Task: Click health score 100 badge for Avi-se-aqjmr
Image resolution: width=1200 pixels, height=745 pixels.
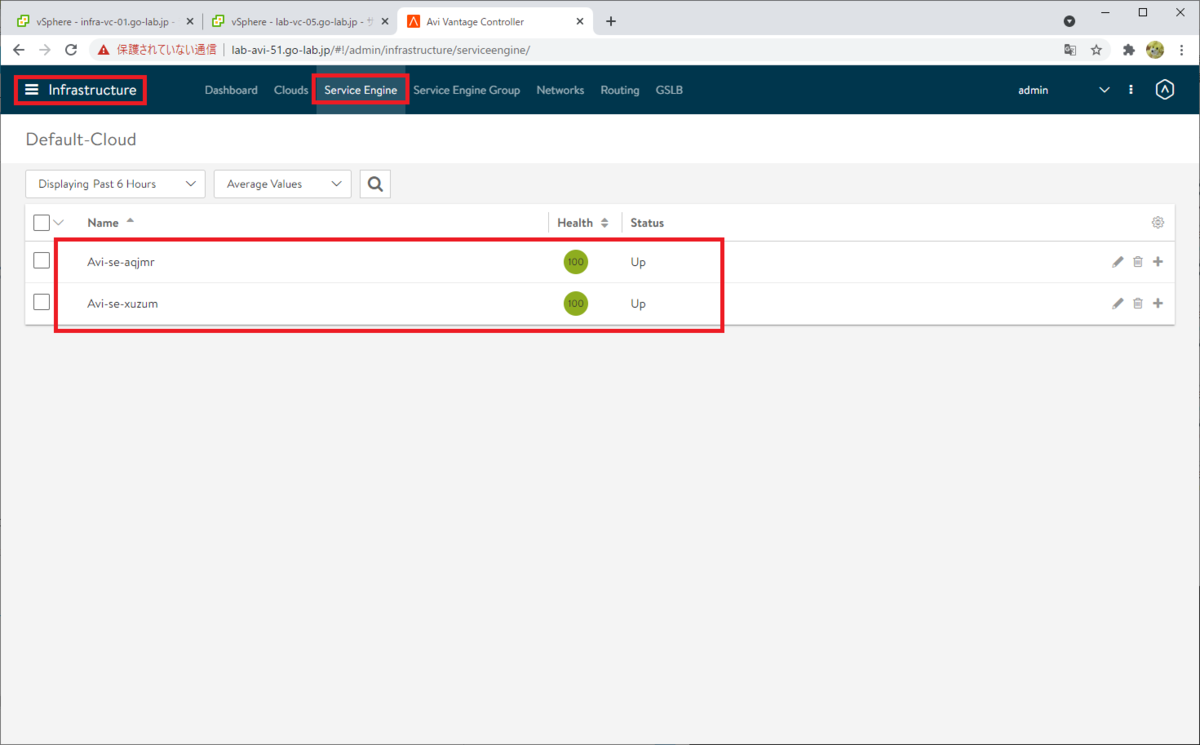Action: click(575, 262)
